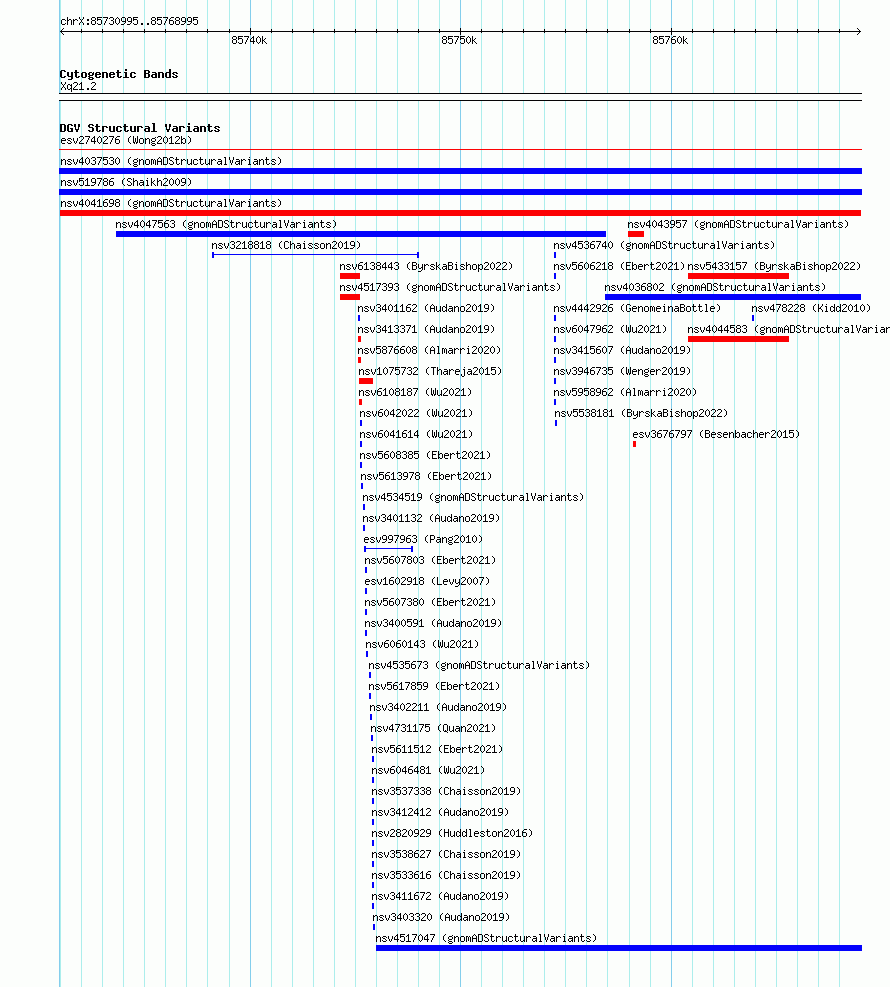The image size is (890, 987).
Task: Click nsv4036802 gnomAD variant label
Action: [715, 287]
